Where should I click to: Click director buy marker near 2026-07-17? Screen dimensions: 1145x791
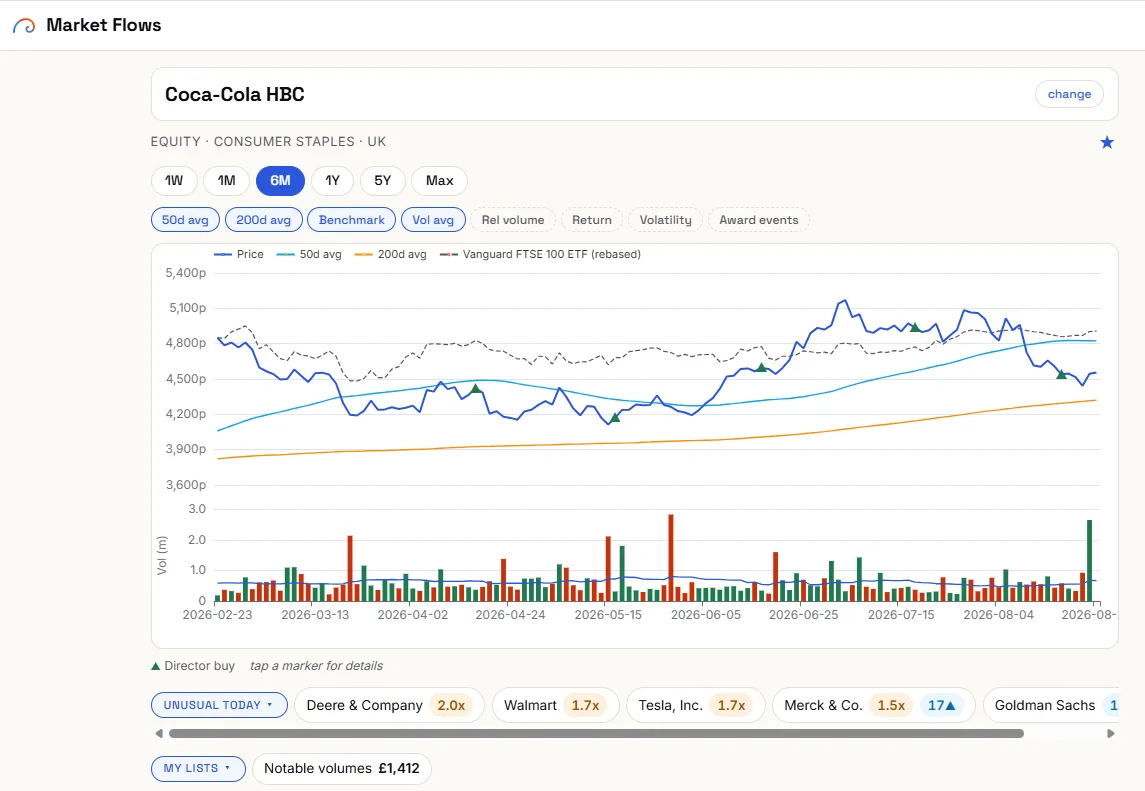click(915, 327)
